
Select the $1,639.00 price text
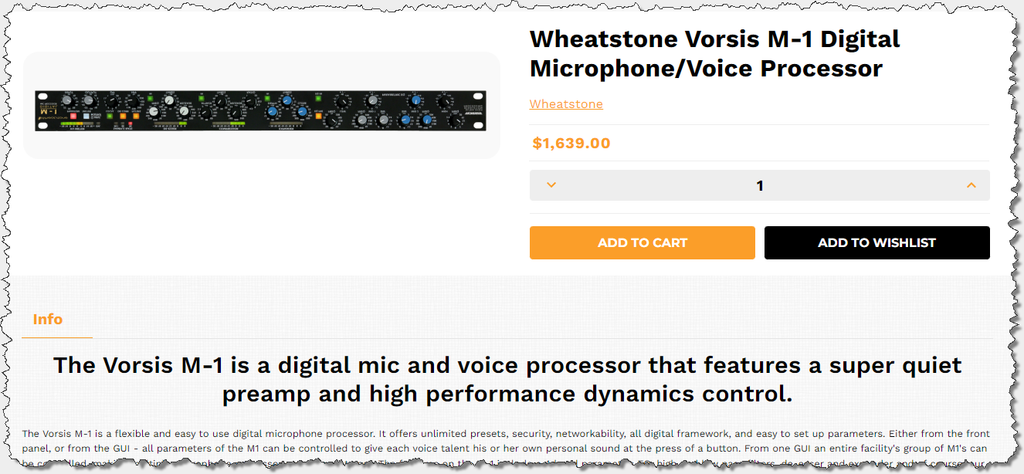571,143
